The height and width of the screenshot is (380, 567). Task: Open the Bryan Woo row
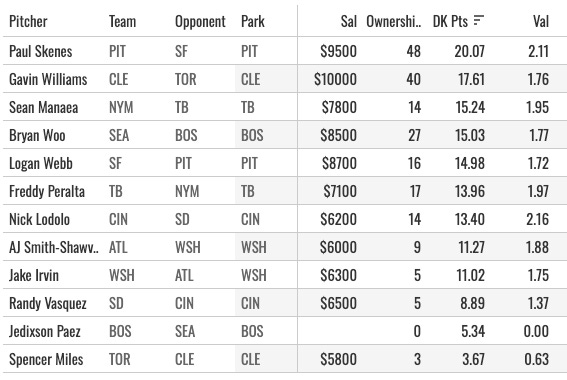[x=284, y=135]
